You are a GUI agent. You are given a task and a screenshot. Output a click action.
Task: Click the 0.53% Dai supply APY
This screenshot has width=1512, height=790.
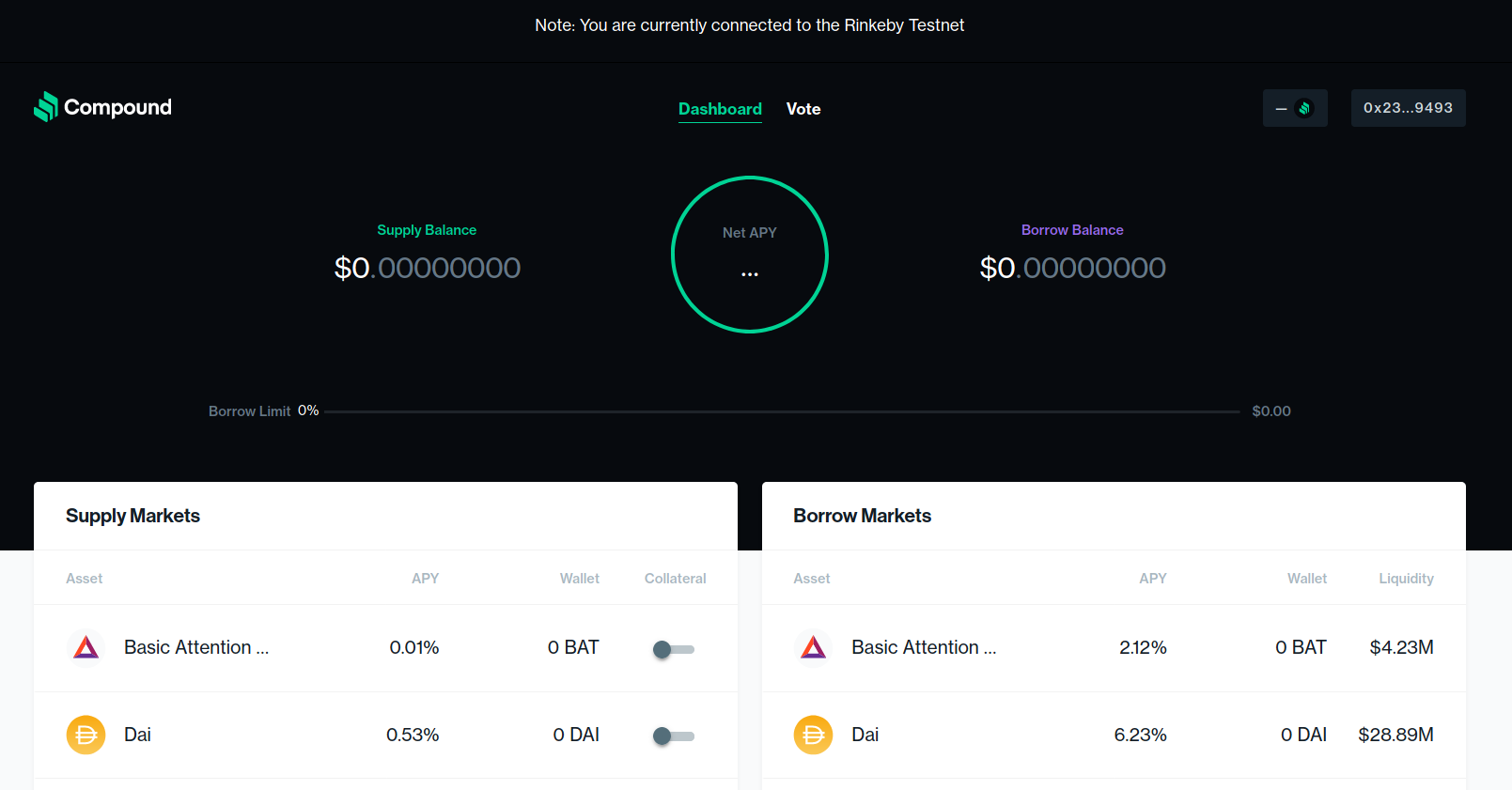tap(413, 735)
